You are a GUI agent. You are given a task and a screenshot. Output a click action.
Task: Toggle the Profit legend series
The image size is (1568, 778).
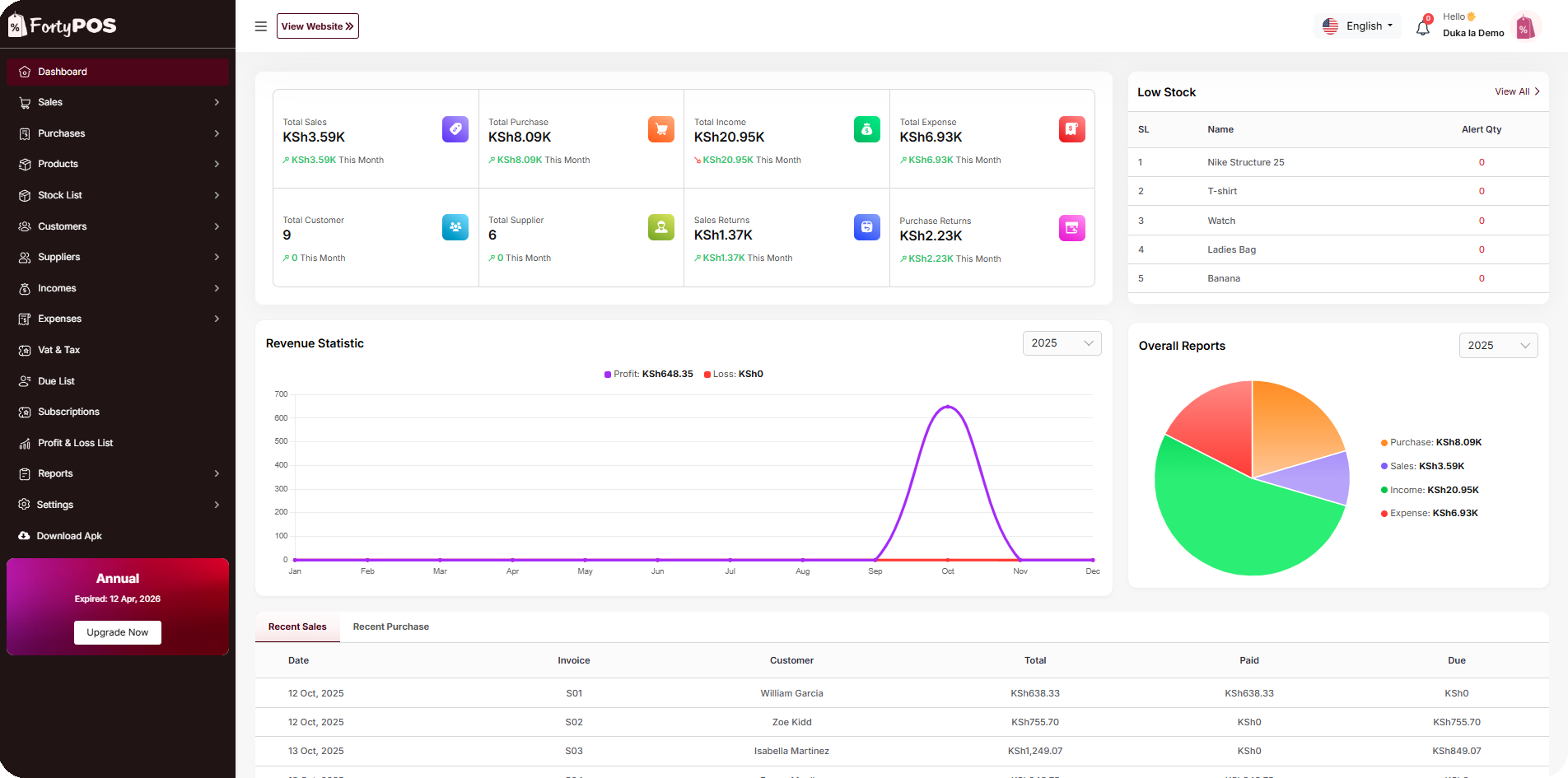[x=649, y=374]
